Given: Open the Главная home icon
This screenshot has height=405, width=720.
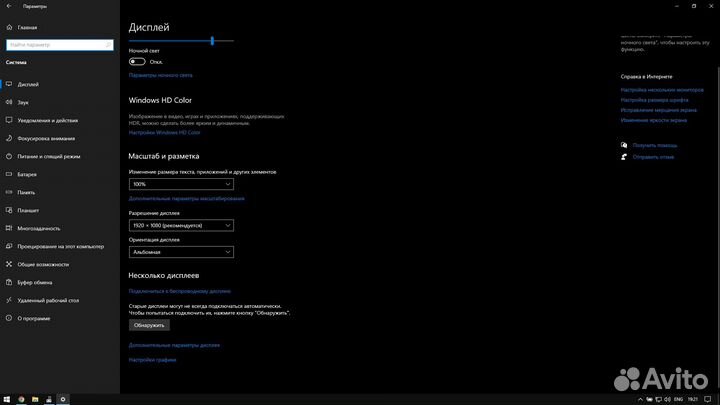Looking at the screenshot, I should [8, 29].
